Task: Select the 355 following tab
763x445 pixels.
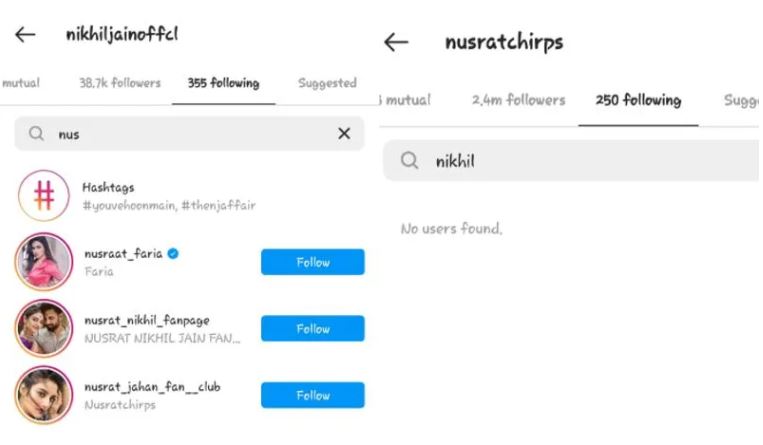Action: click(223, 83)
